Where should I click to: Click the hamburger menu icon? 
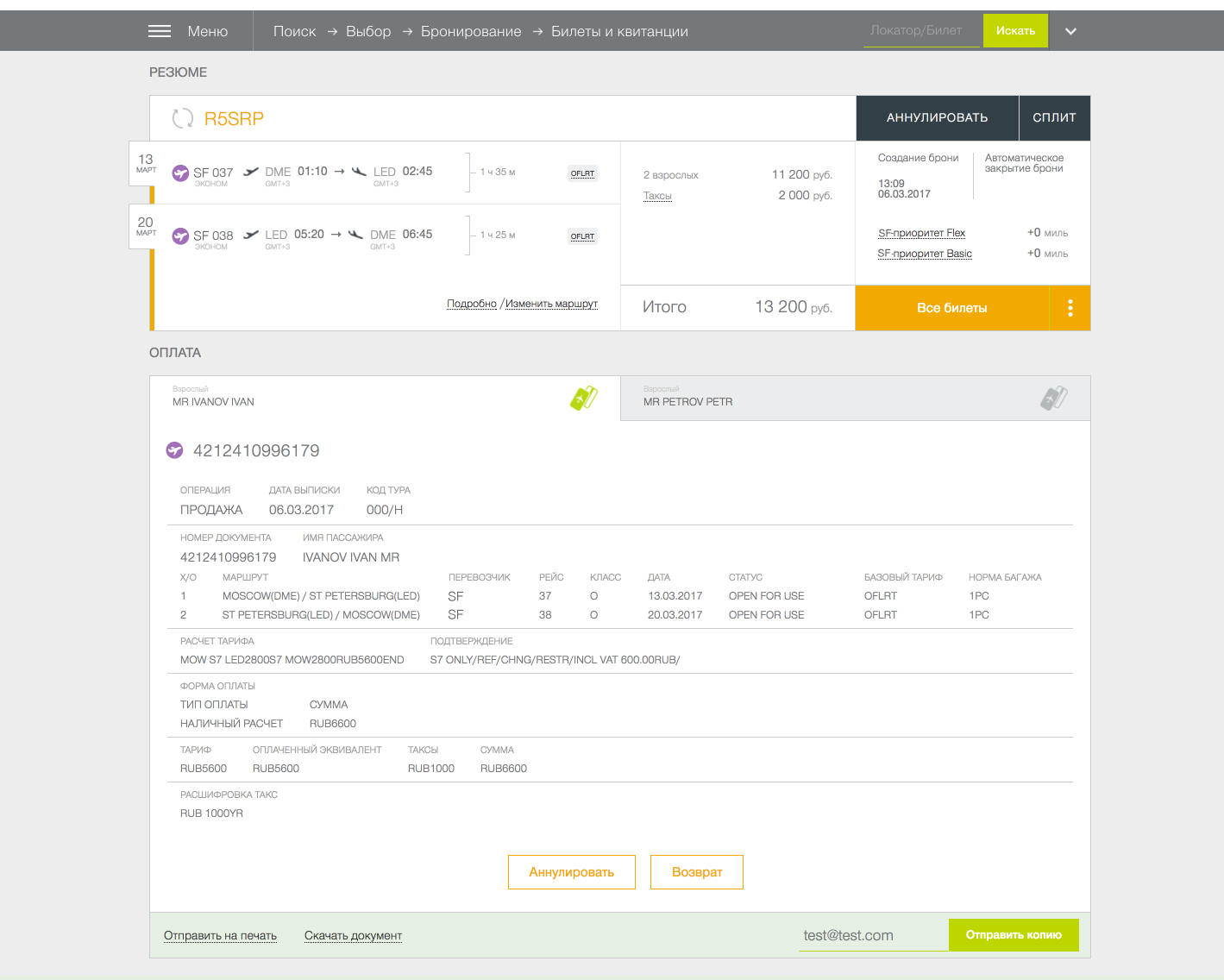(160, 31)
